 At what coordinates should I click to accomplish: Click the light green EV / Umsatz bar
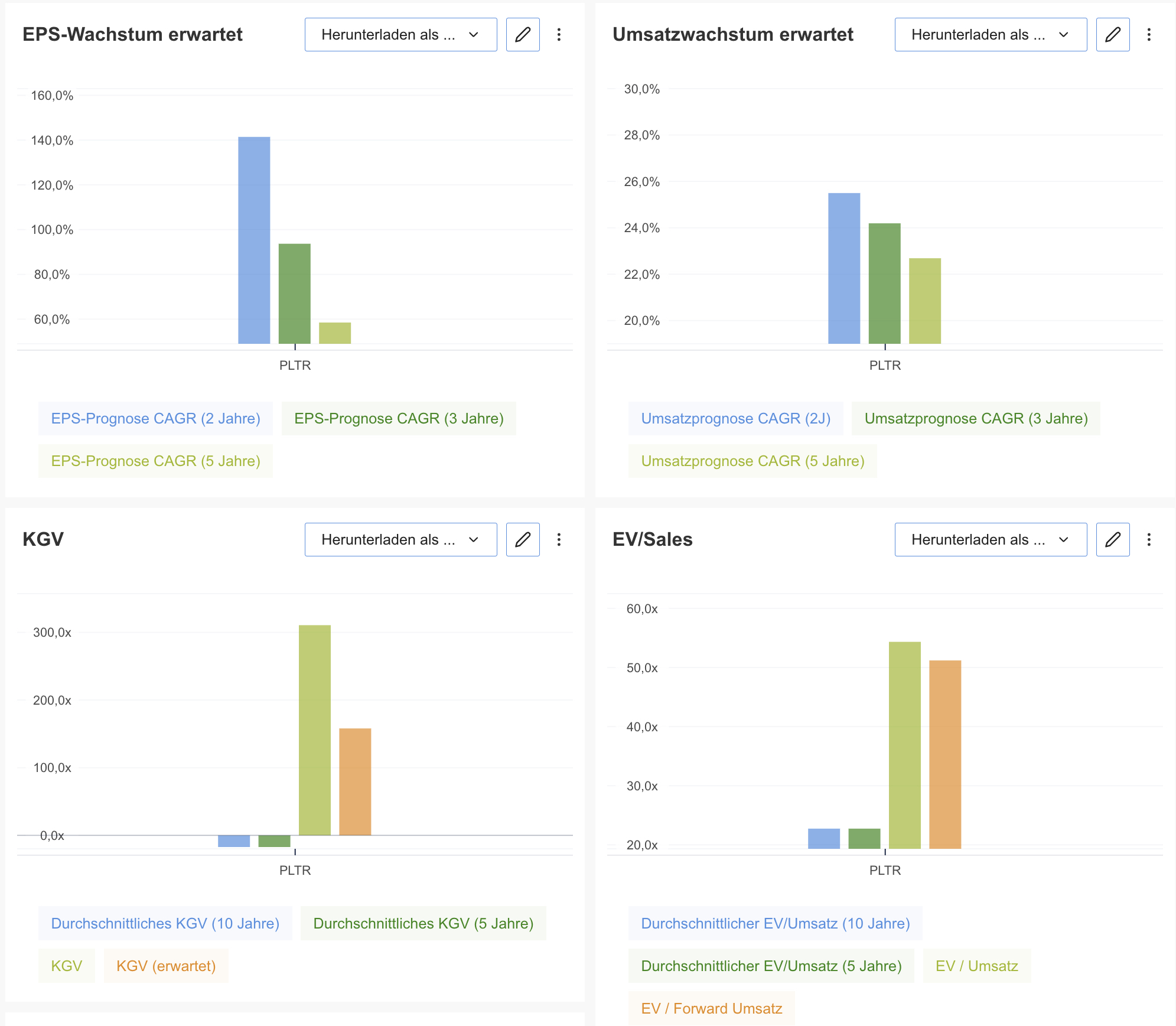coord(905,745)
